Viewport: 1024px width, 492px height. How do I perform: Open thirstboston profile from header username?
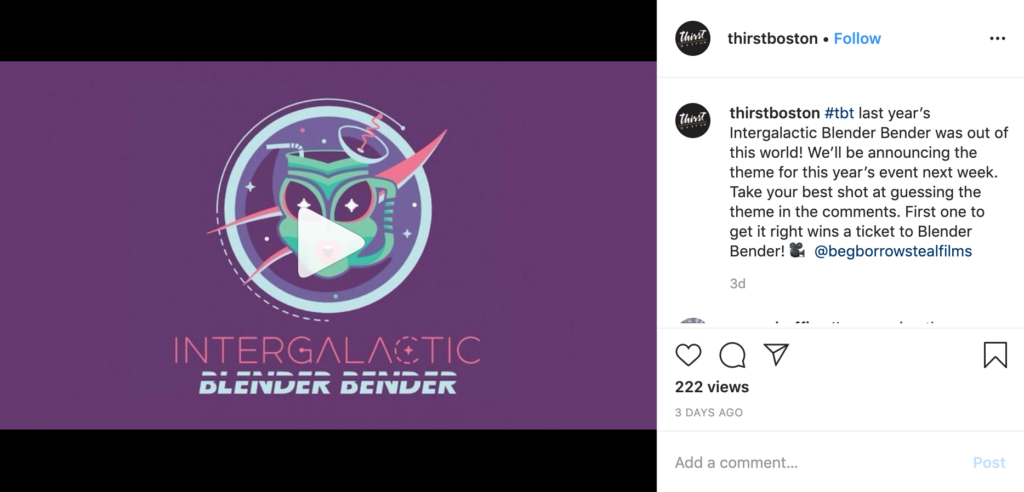773,39
